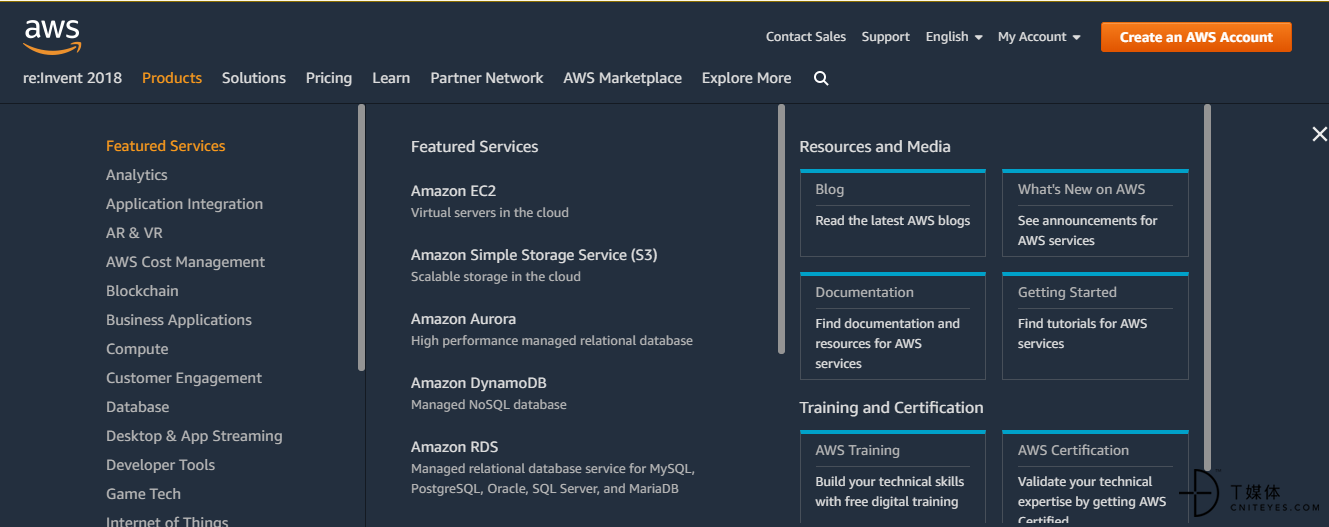Open Amazon EC2 service link

[x=453, y=191]
